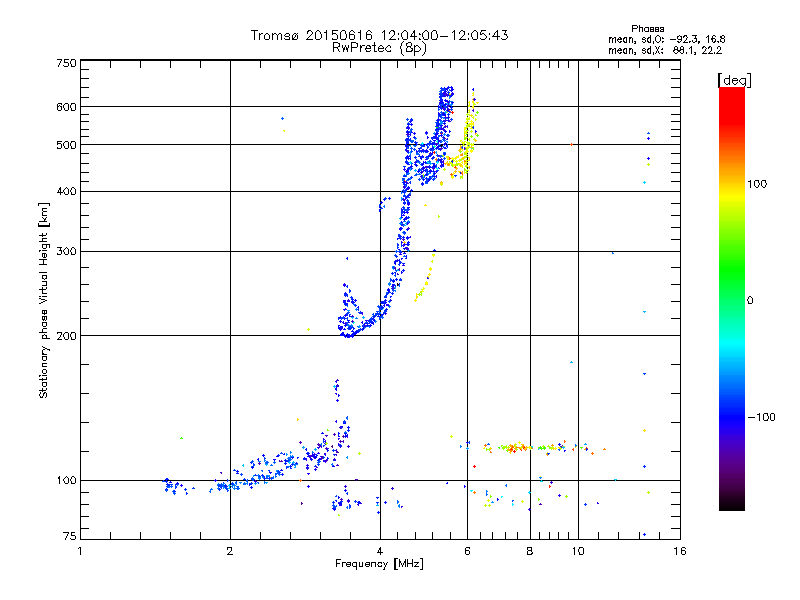Click the "Frequency [MHz]" axis label
This screenshot has height=600, width=800.
(379, 564)
